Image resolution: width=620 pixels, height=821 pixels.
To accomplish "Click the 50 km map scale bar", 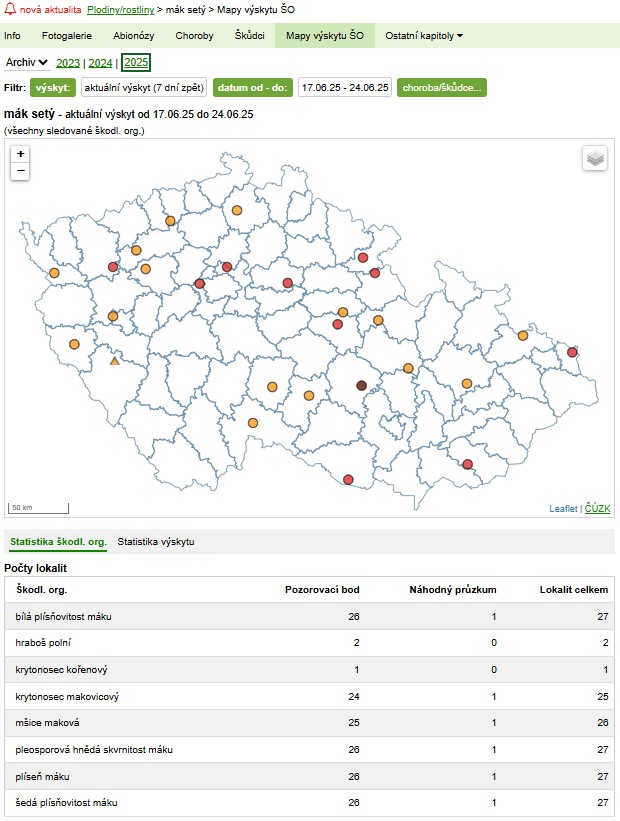I will [x=38, y=507].
